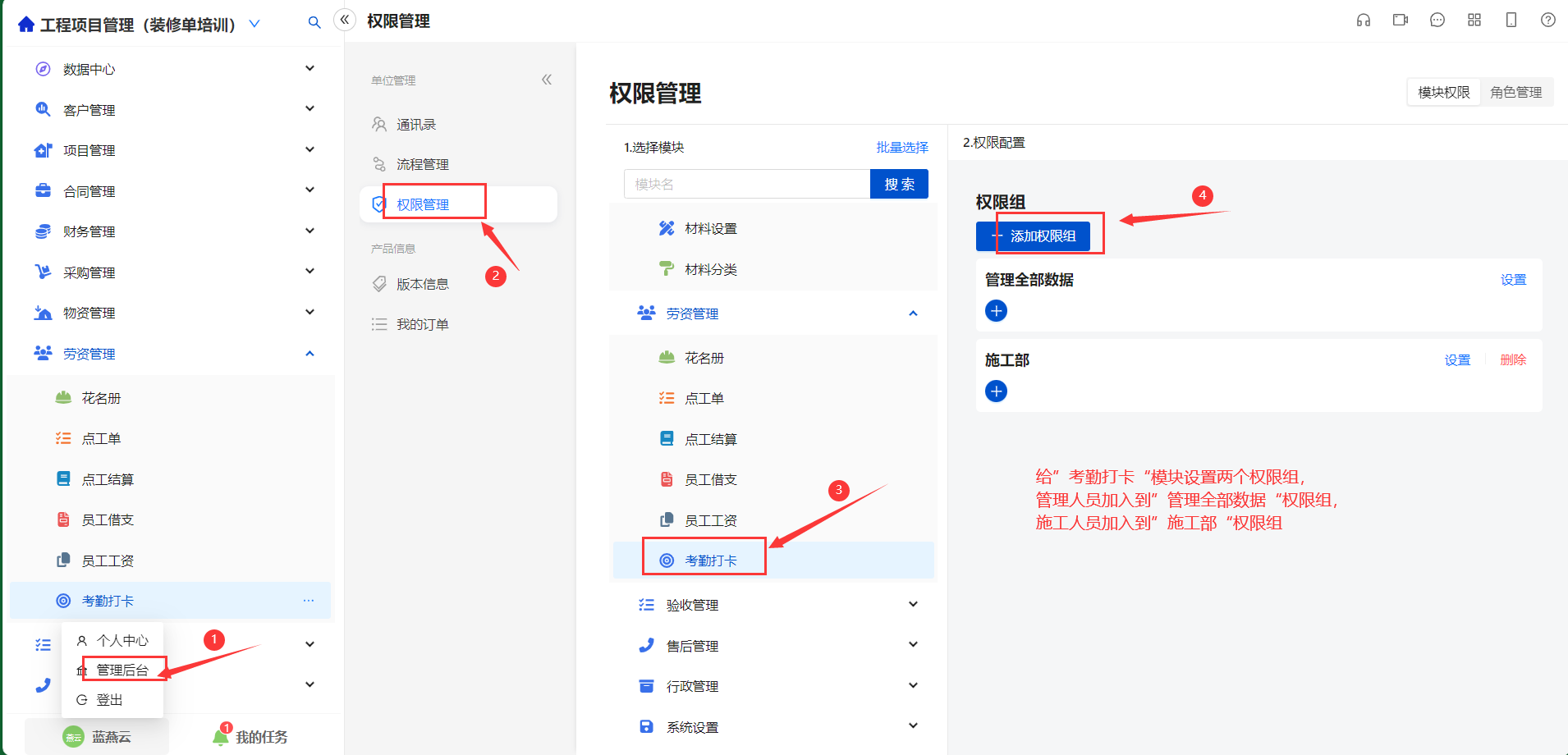Image resolution: width=1568 pixels, height=755 pixels.
Task: Select 员工工资 in the module list
Action: click(x=773, y=520)
